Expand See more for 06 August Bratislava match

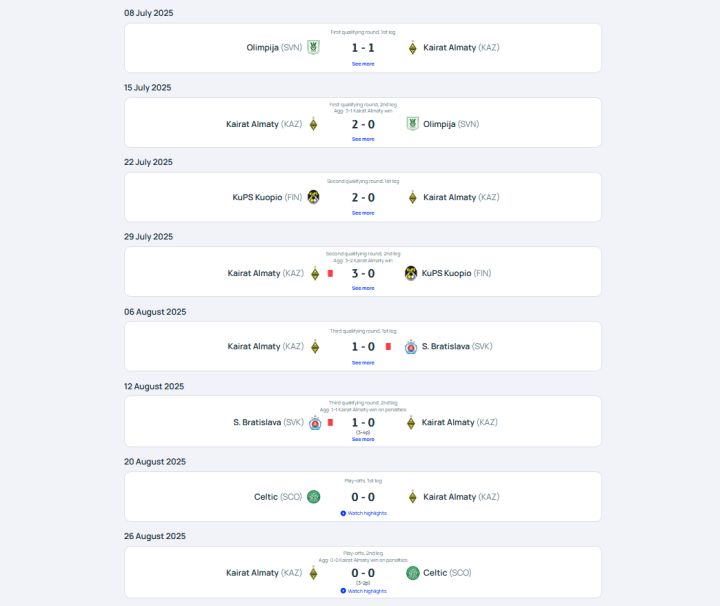[363, 363]
